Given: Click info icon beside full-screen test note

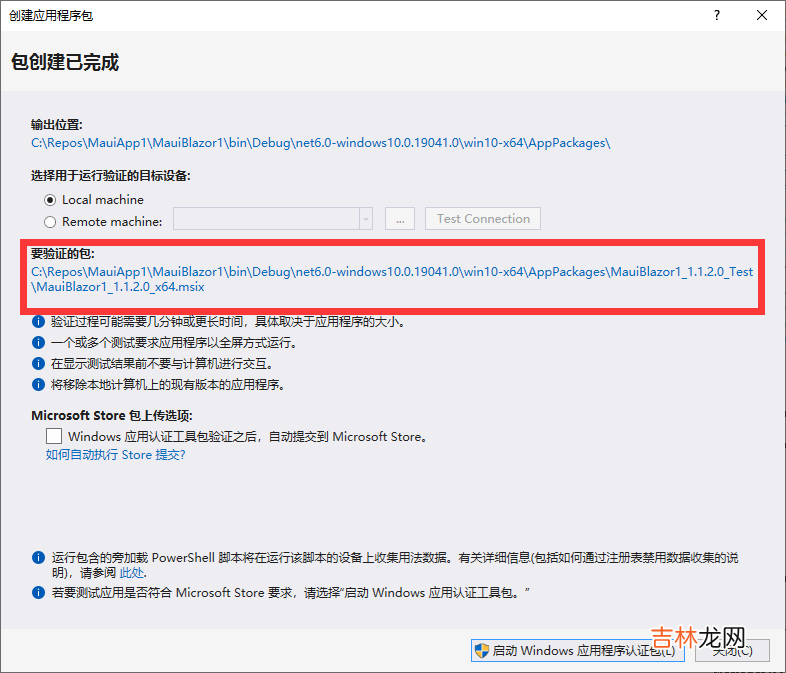Looking at the screenshot, I should 38,343.
